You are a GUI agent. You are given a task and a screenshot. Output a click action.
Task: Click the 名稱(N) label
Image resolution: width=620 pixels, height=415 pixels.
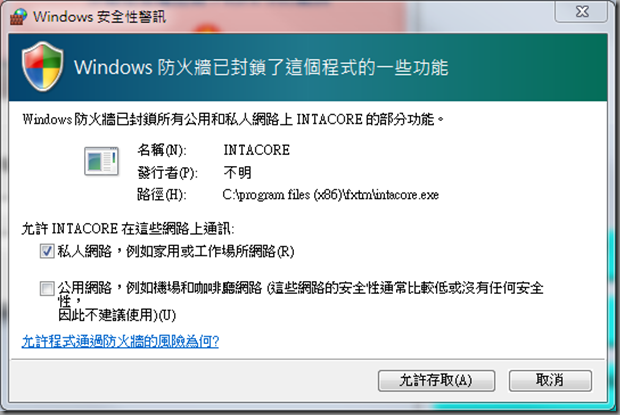point(162,150)
